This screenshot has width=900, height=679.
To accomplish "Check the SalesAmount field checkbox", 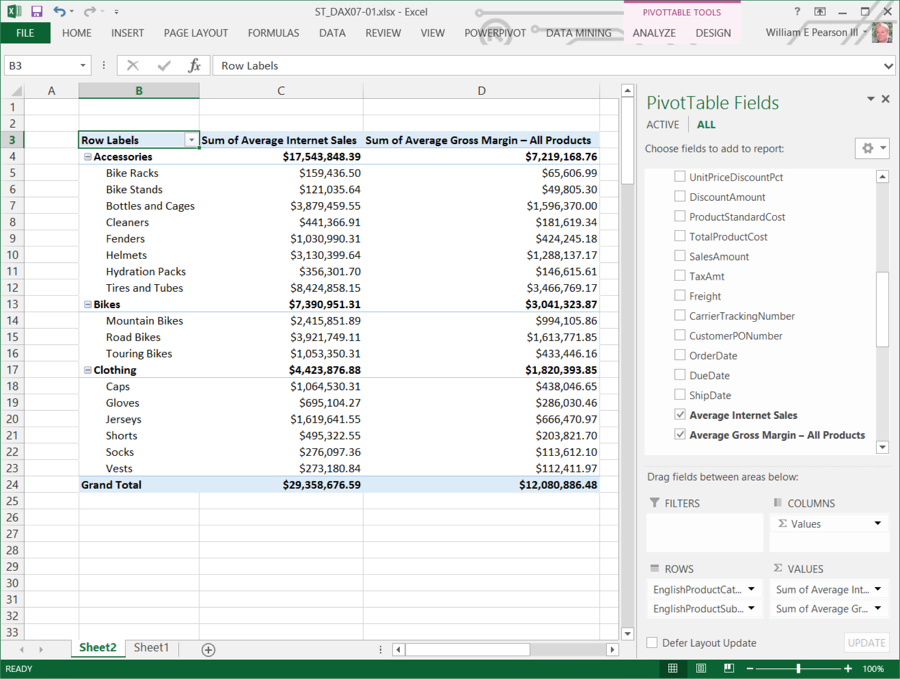I will coord(680,256).
